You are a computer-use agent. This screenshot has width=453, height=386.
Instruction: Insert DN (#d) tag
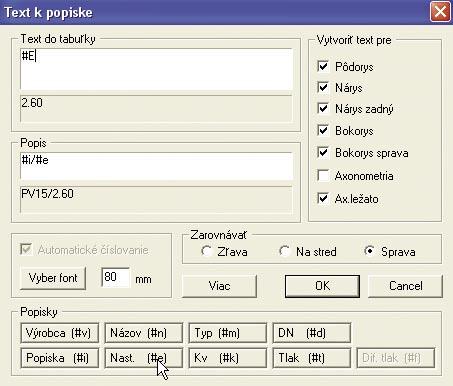point(312,333)
